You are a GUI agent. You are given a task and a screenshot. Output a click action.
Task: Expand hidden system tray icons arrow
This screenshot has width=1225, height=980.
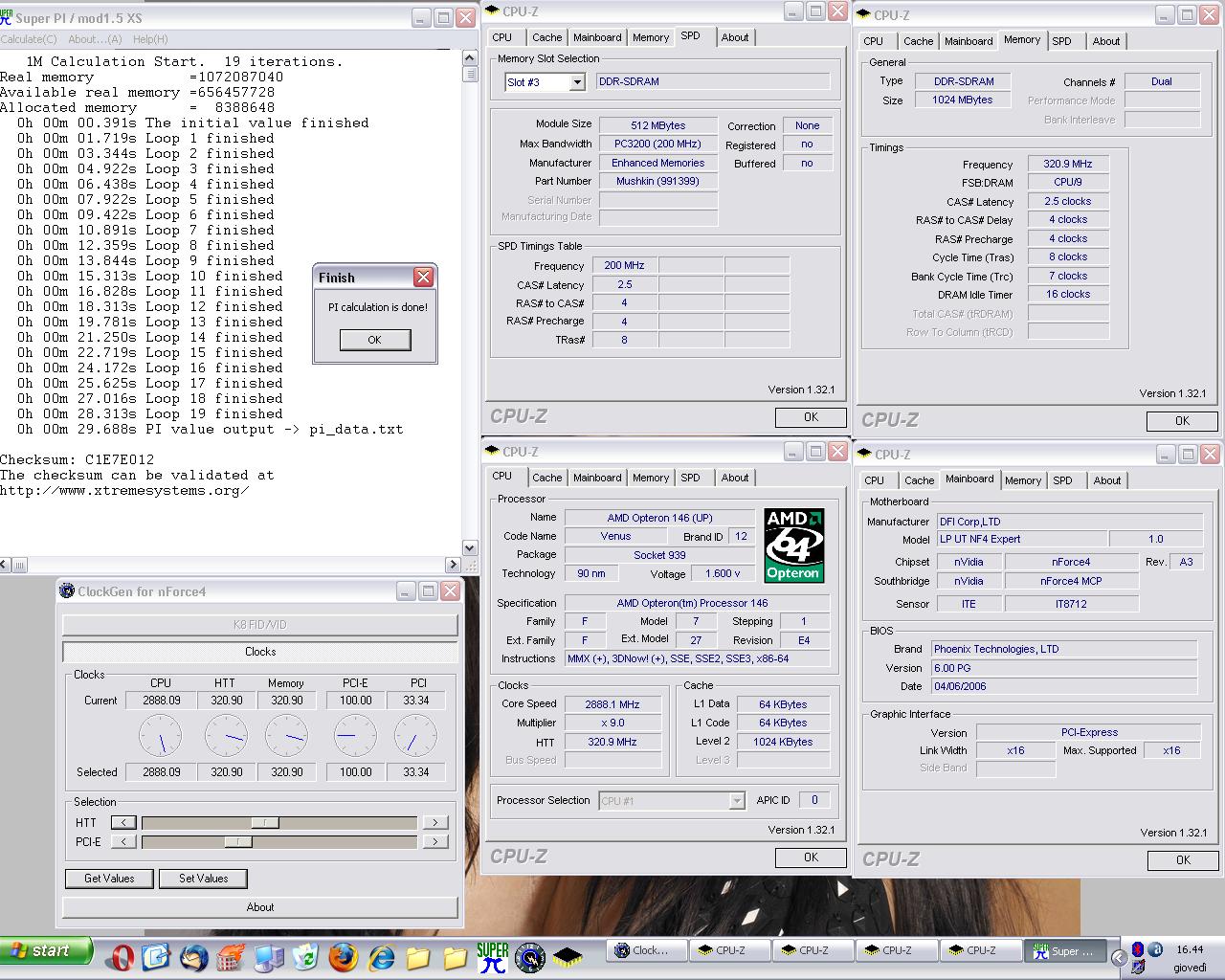click(x=1118, y=956)
